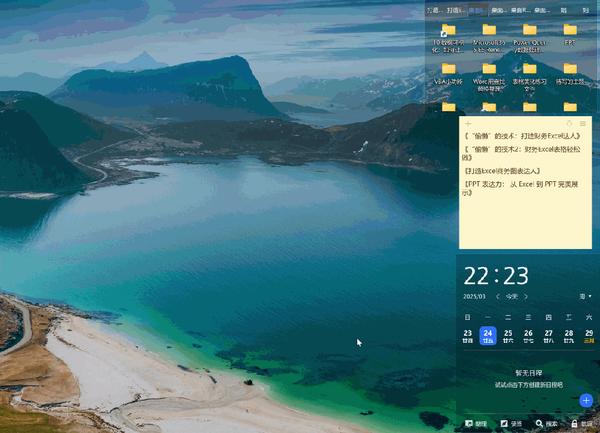Click the pin icon on the yellow sticky note
The image size is (600, 433).
tap(569, 124)
